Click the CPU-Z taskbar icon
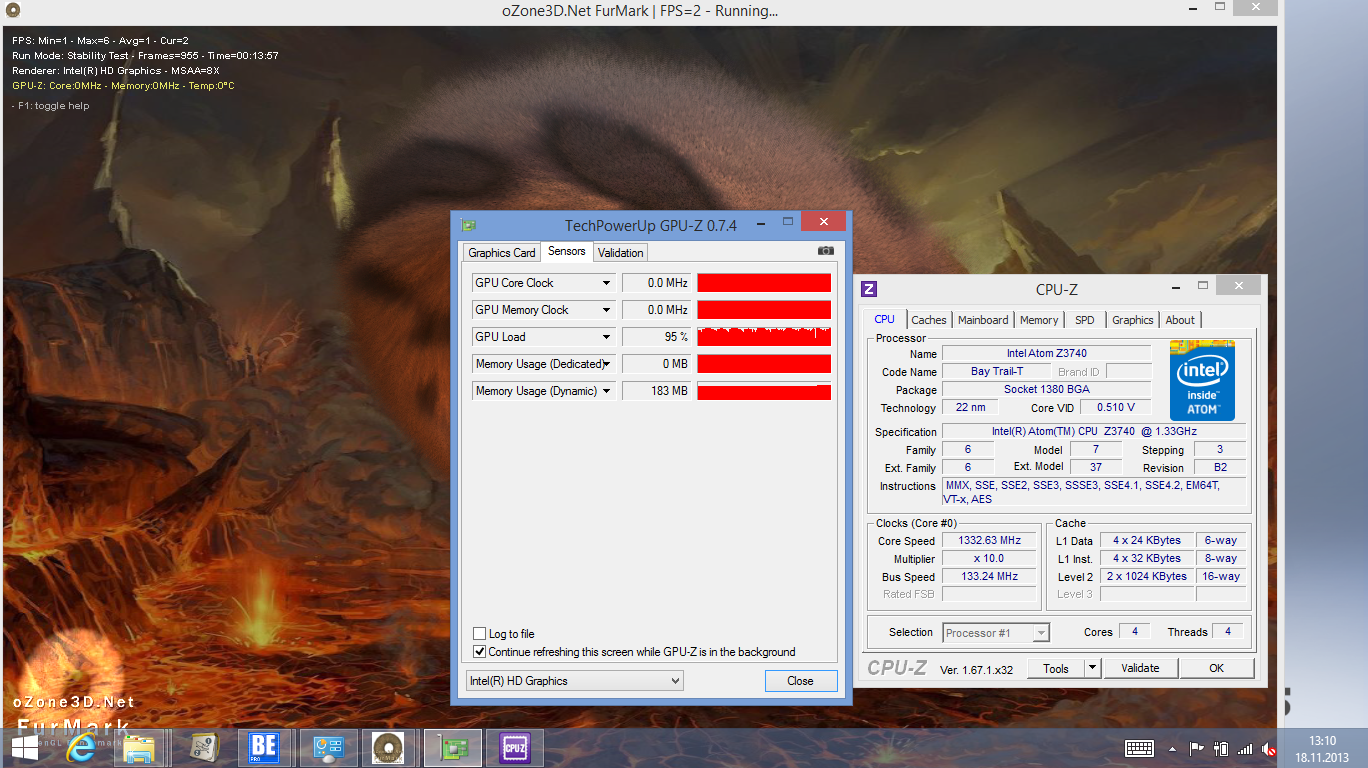Viewport: 1368px width, 768px height. tap(514, 747)
